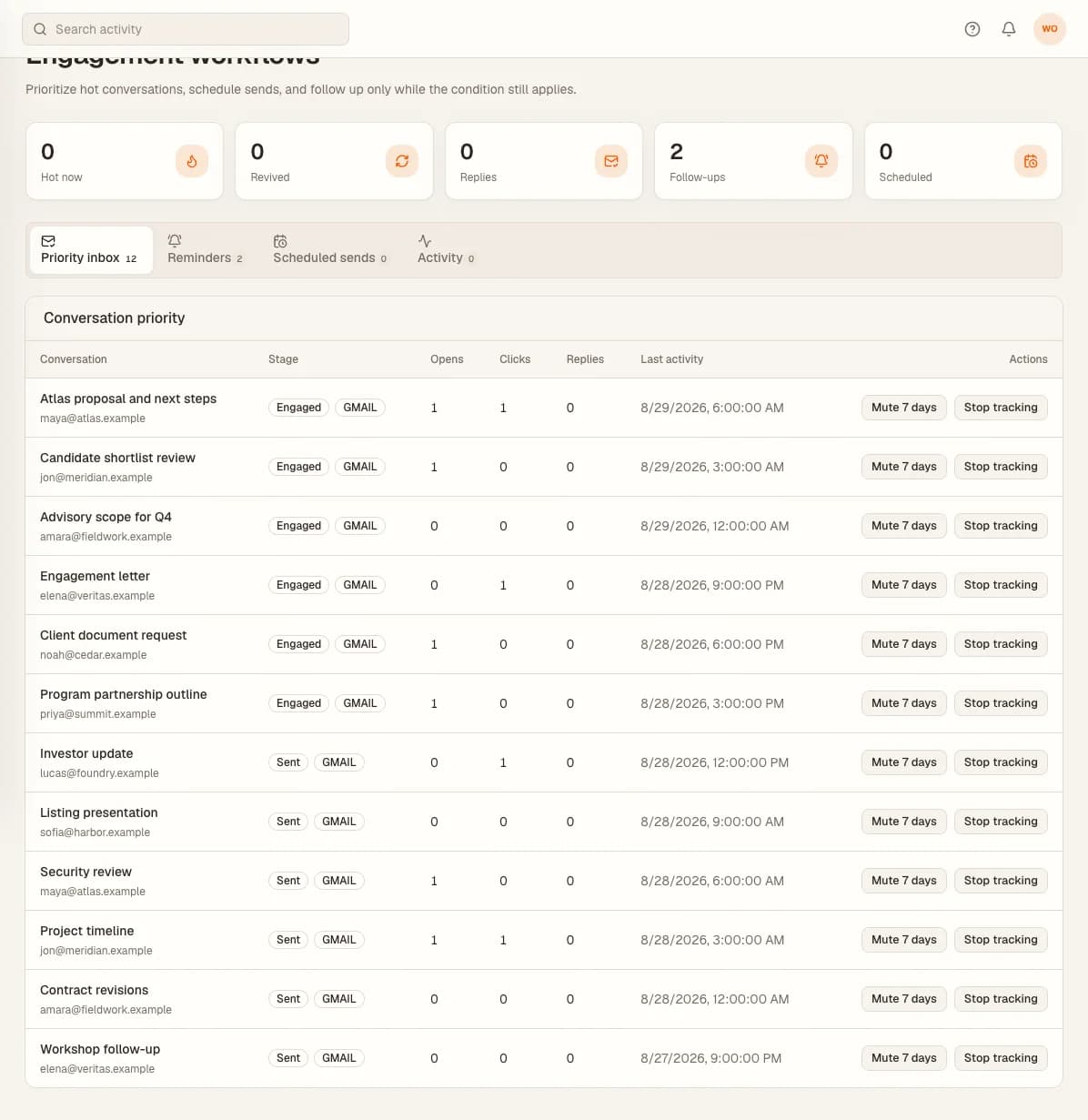
Task: Stop tracking Listing presentation
Action: (1001, 822)
